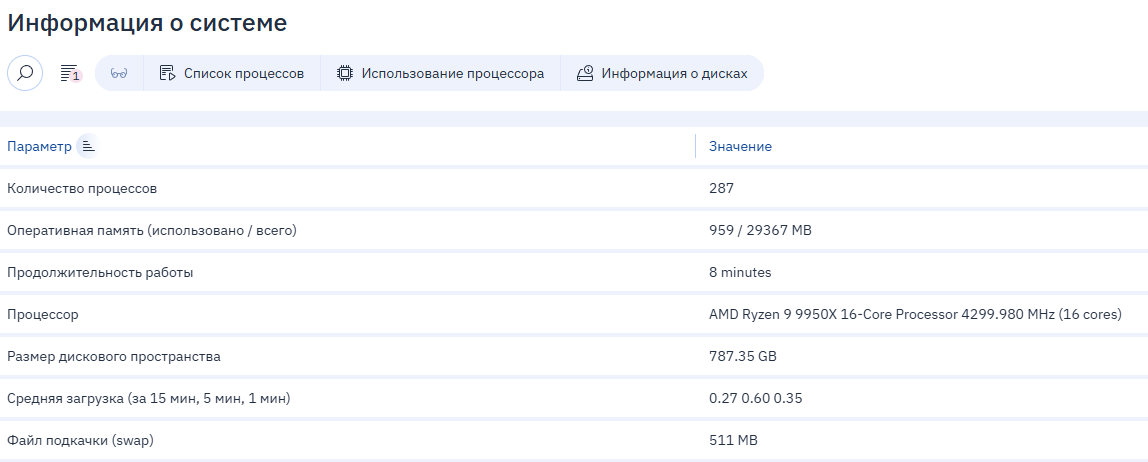This screenshot has width=1148, height=462.
Task: Toggle sort icon next to Параметр
Action: [x=88, y=146]
